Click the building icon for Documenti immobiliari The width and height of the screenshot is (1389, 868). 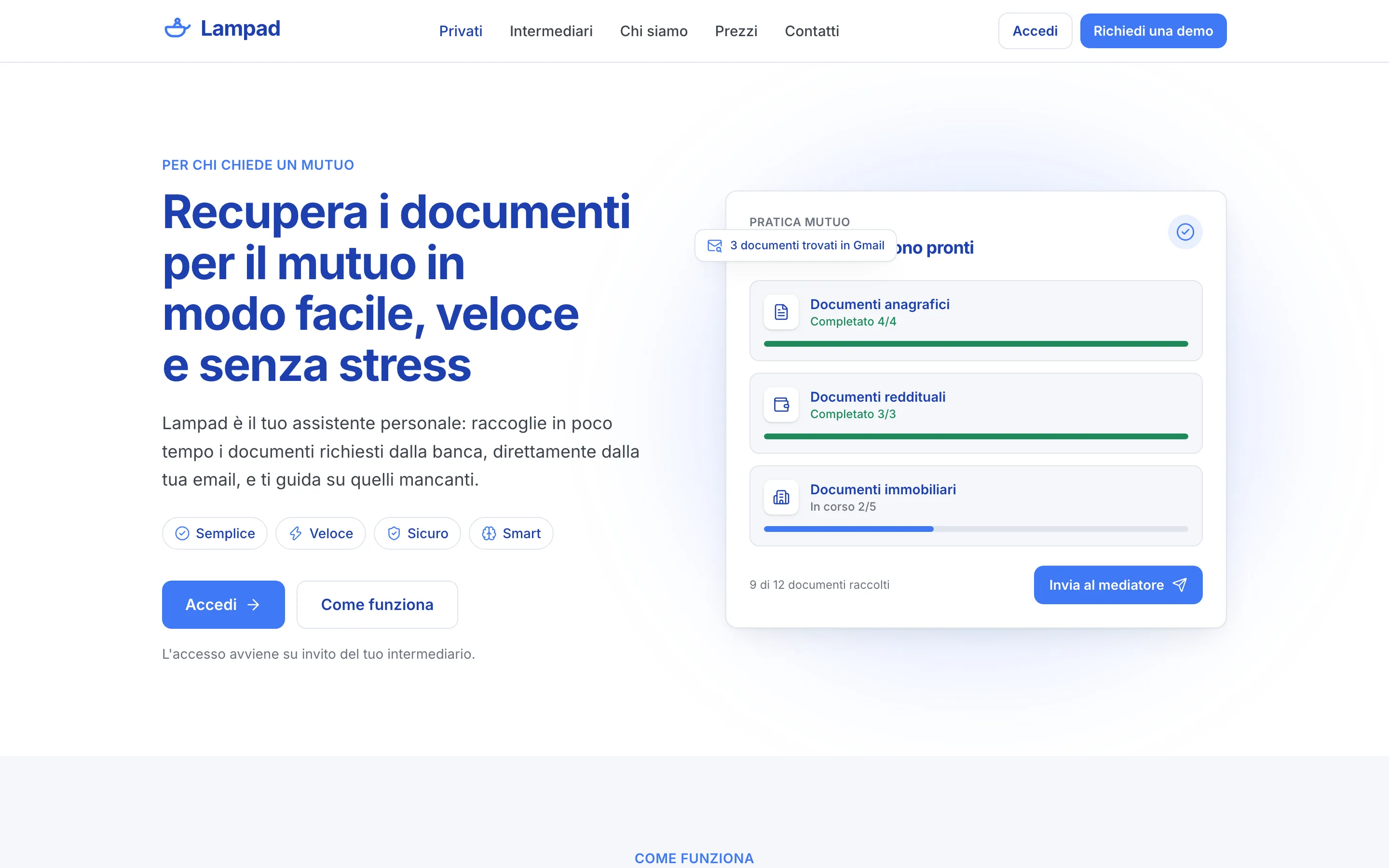tap(781, 497)
